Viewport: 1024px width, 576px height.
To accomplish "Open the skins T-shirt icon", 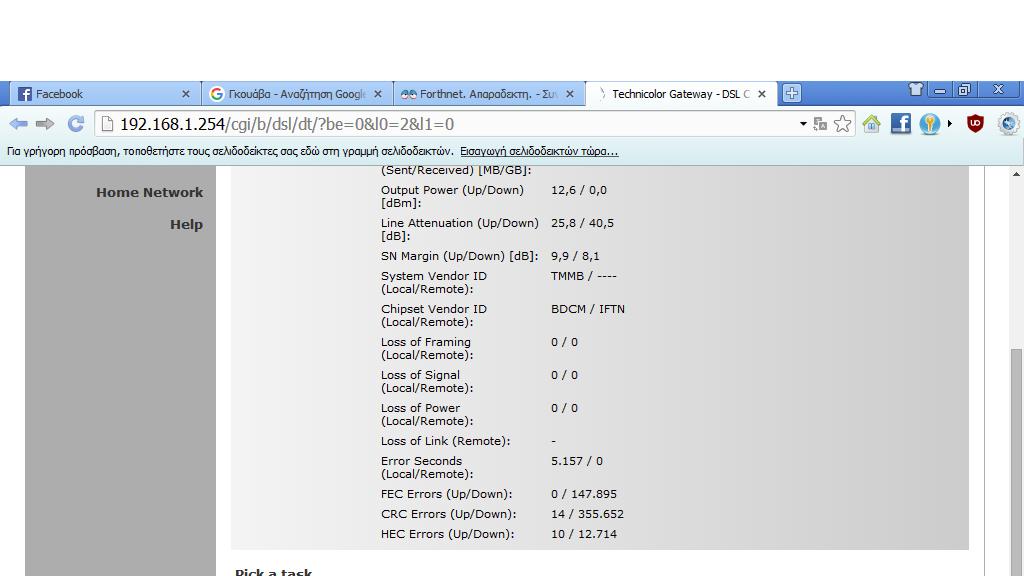I will tap(916, 89).
